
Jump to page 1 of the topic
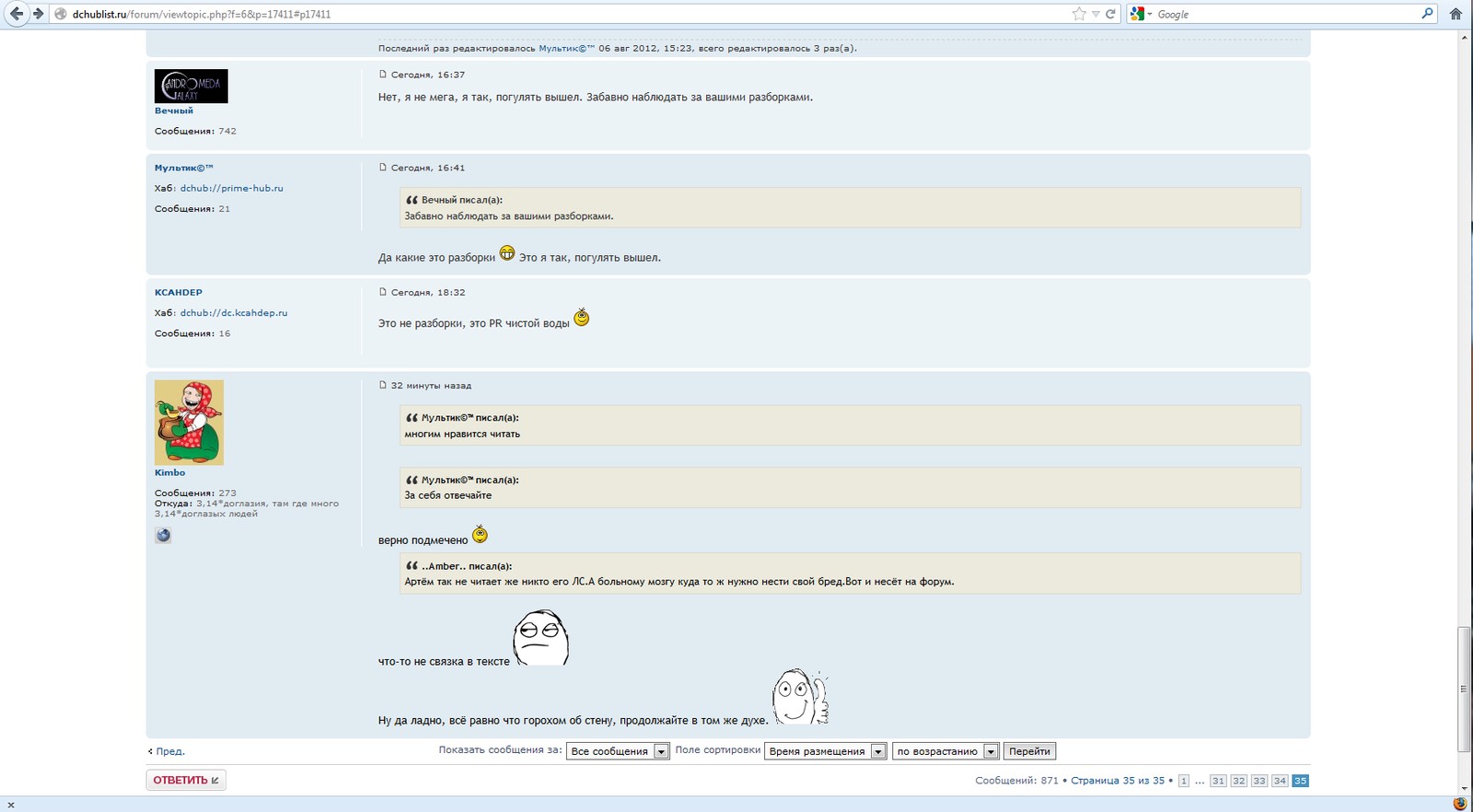(1184, 781)
